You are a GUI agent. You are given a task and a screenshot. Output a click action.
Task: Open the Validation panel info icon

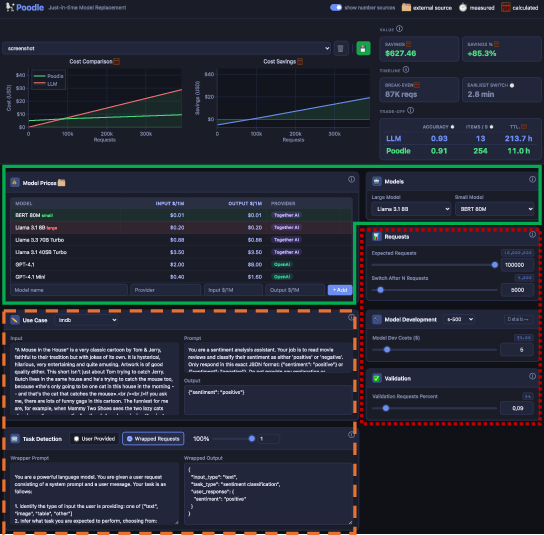pos(532,376)
